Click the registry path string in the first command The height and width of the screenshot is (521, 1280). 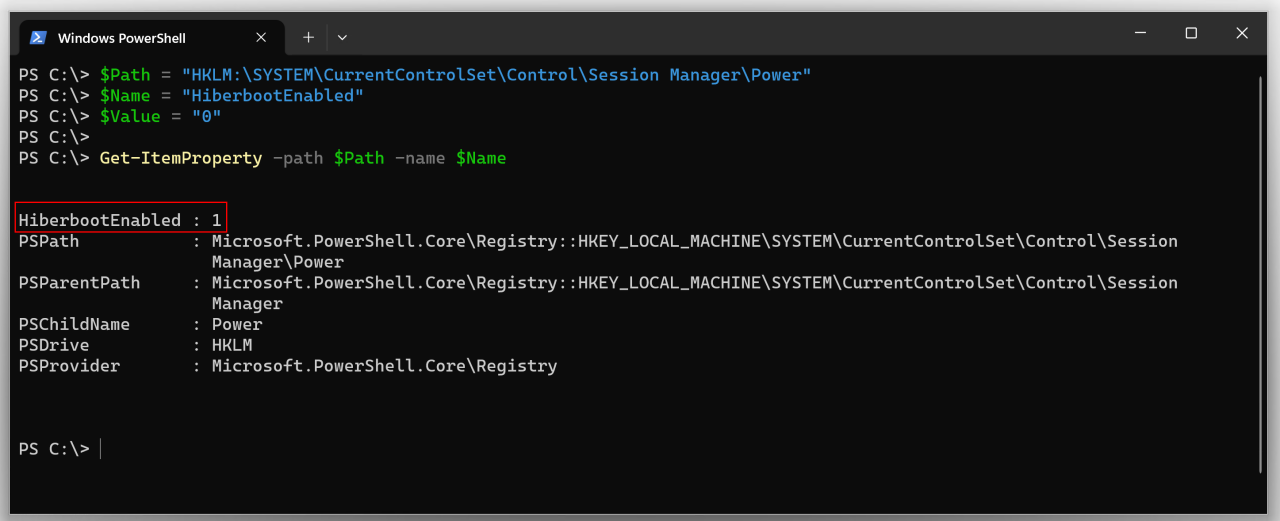coord(496,75)
